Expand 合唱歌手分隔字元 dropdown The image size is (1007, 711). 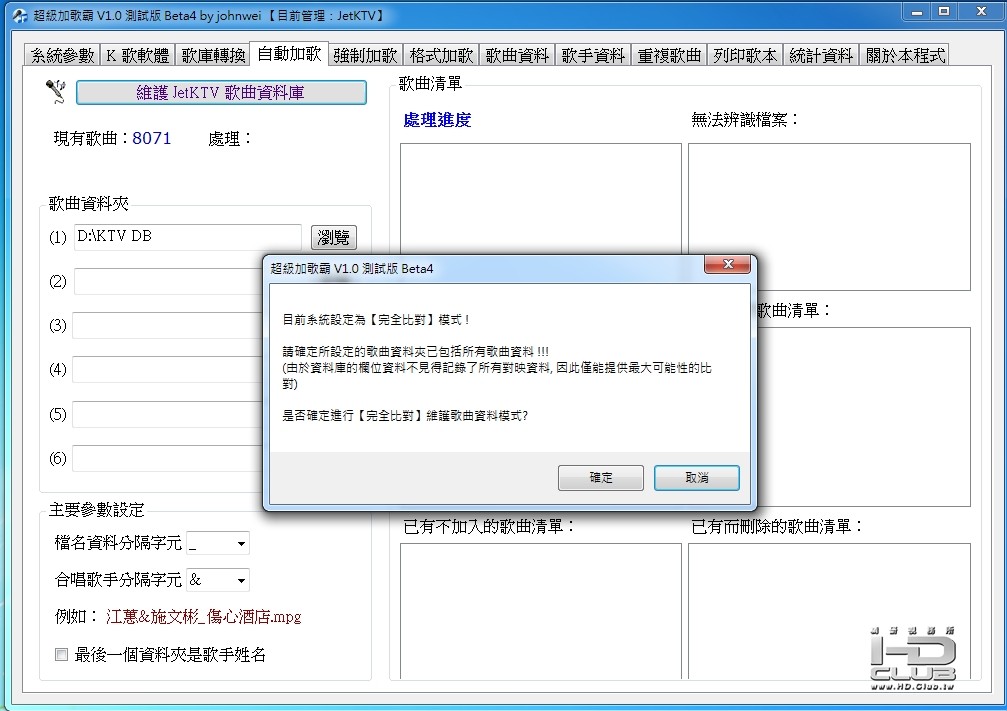click(x=241, y=580)
